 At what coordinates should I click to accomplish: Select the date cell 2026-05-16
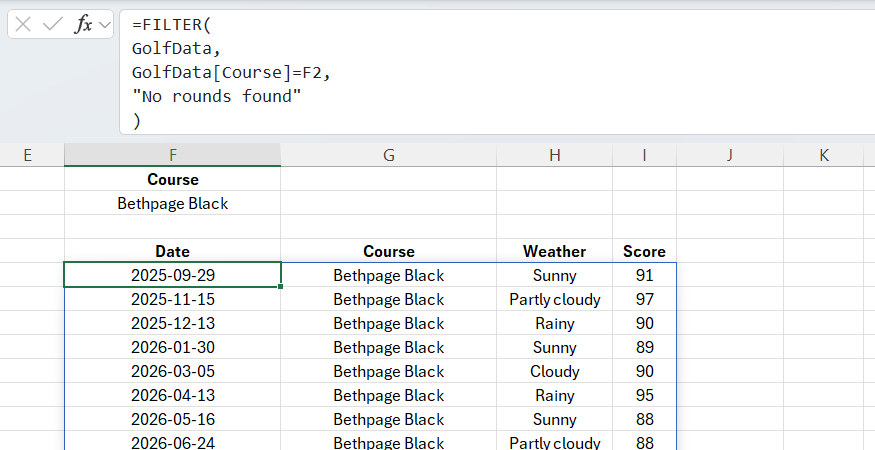pos(172,419)
